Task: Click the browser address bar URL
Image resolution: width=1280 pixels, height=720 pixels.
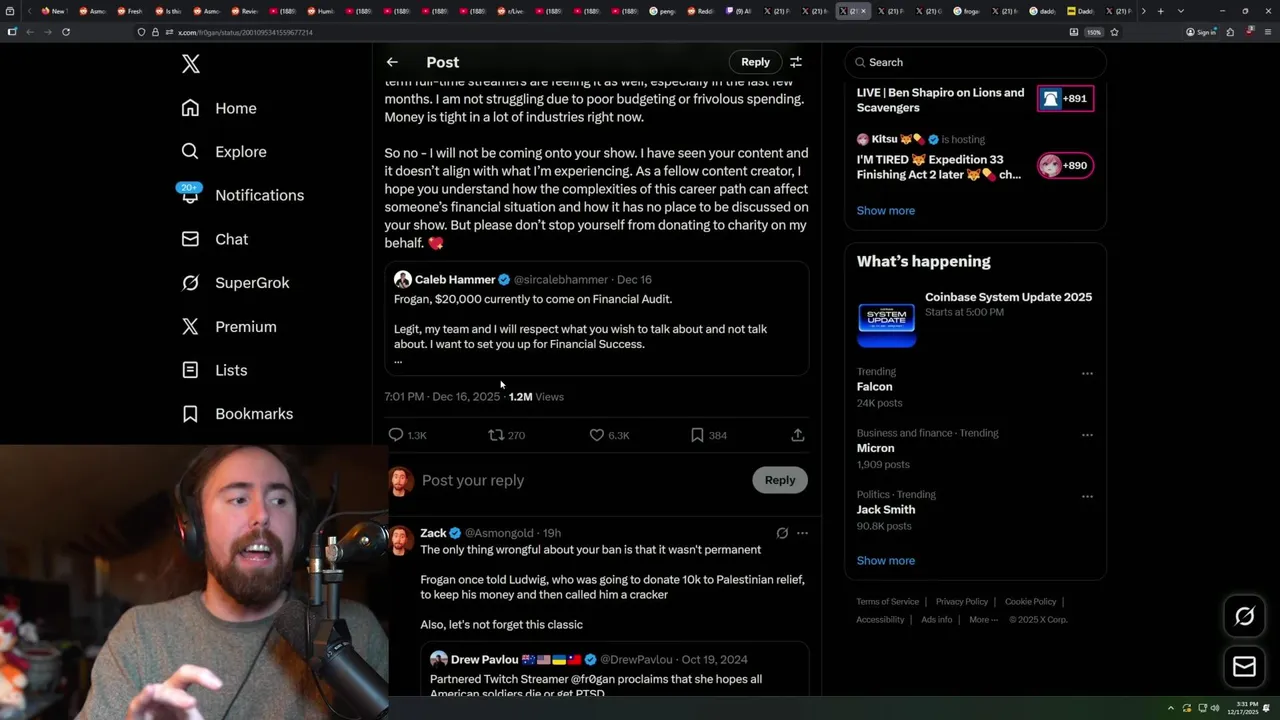Action: [x=245, y=32]
